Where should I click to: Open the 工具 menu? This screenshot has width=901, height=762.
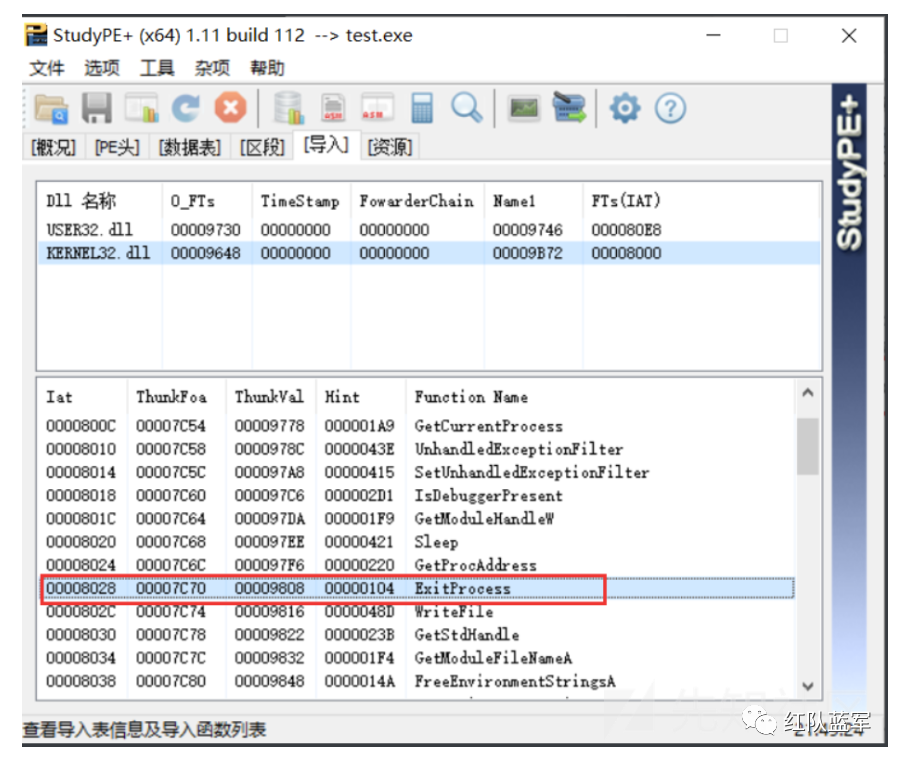pyautogui.click(x=157, y=68)
